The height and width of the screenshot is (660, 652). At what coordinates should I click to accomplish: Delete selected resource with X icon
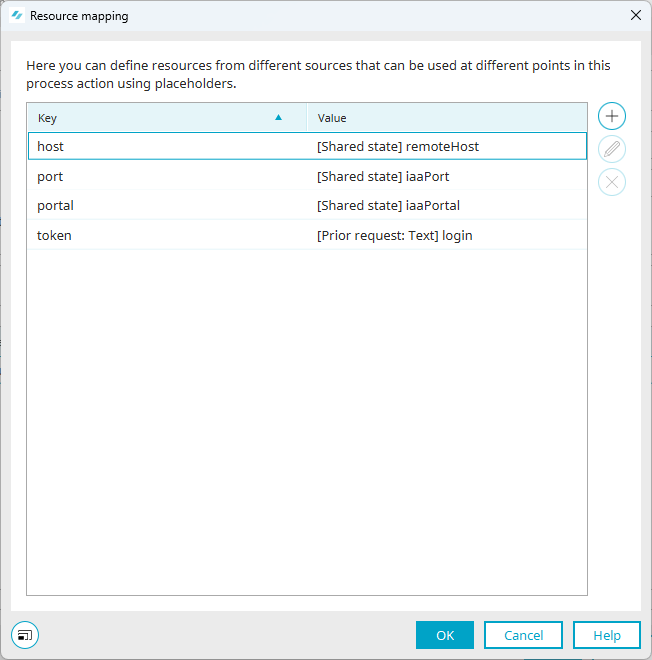(612, 182)
